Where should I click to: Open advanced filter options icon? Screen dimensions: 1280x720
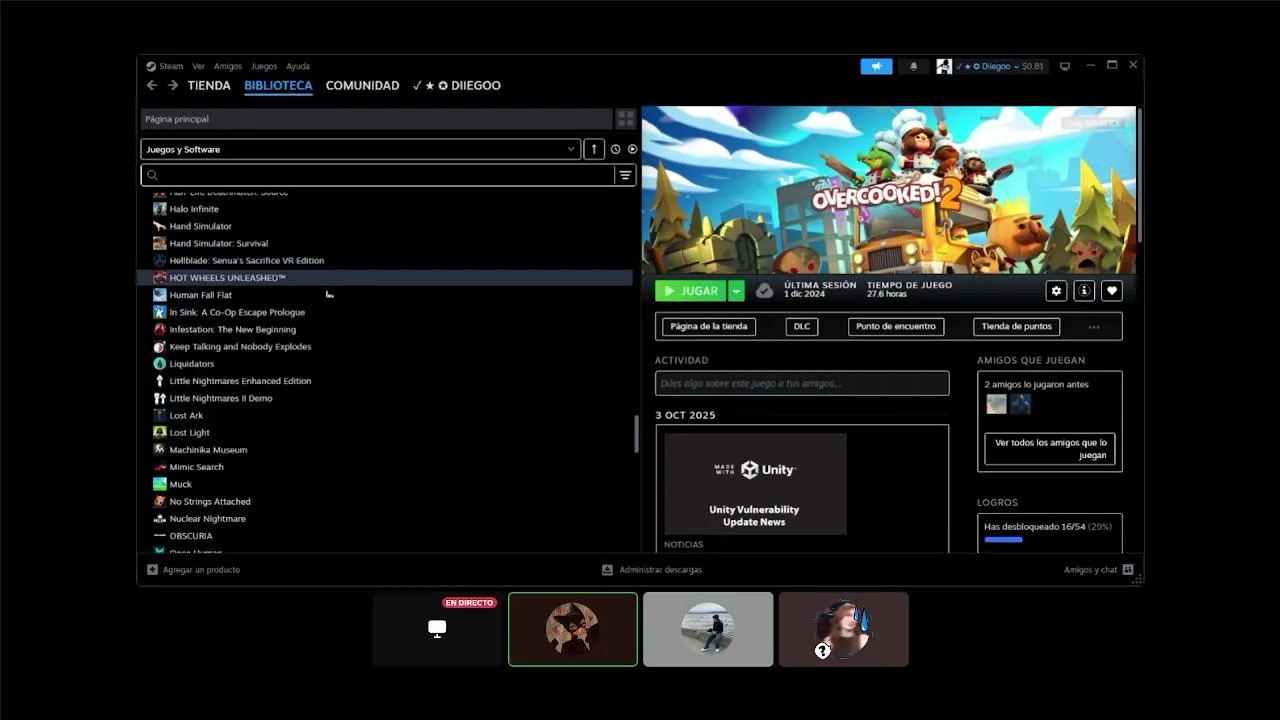[625, 175]
